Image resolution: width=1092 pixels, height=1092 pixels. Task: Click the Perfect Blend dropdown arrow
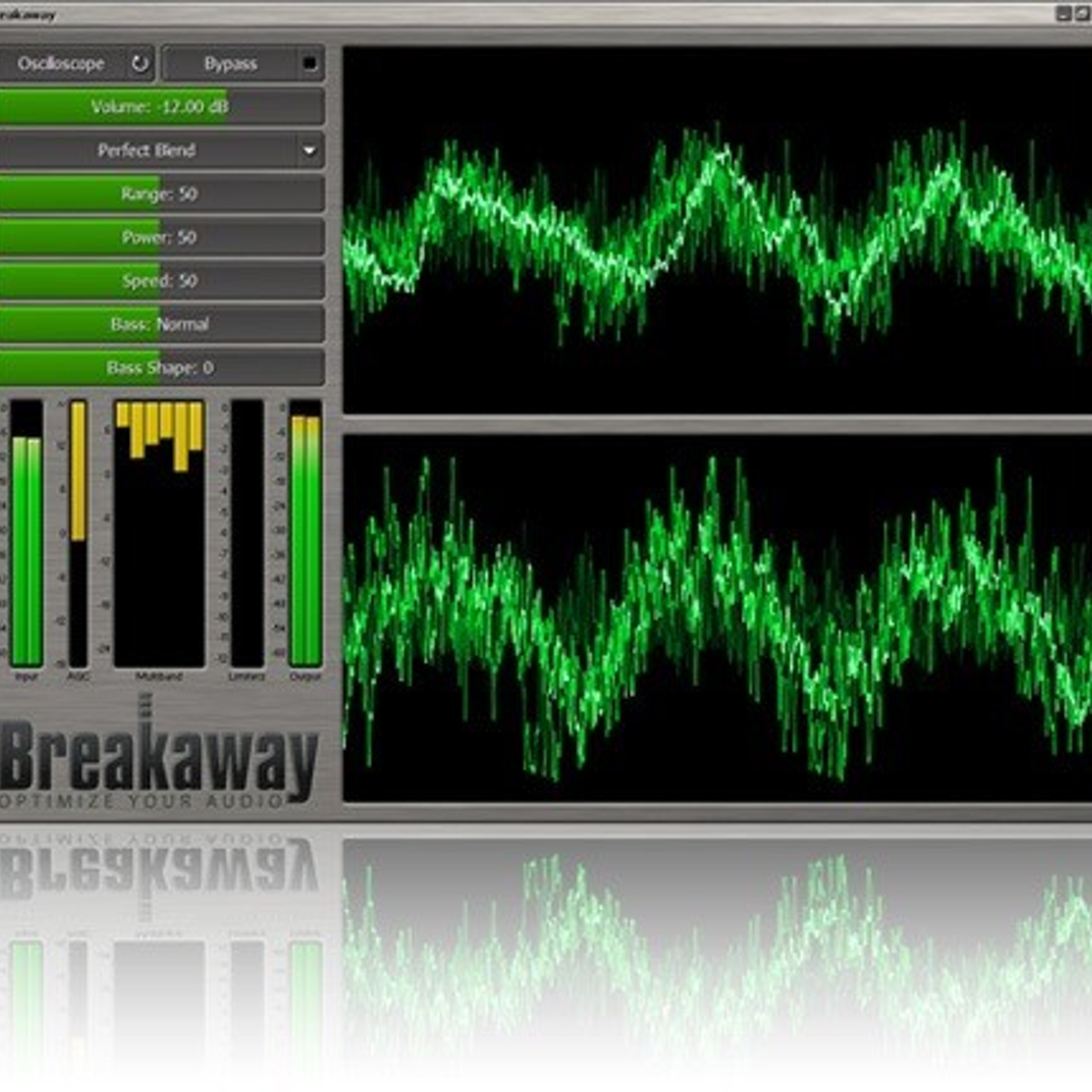(309, 150)
